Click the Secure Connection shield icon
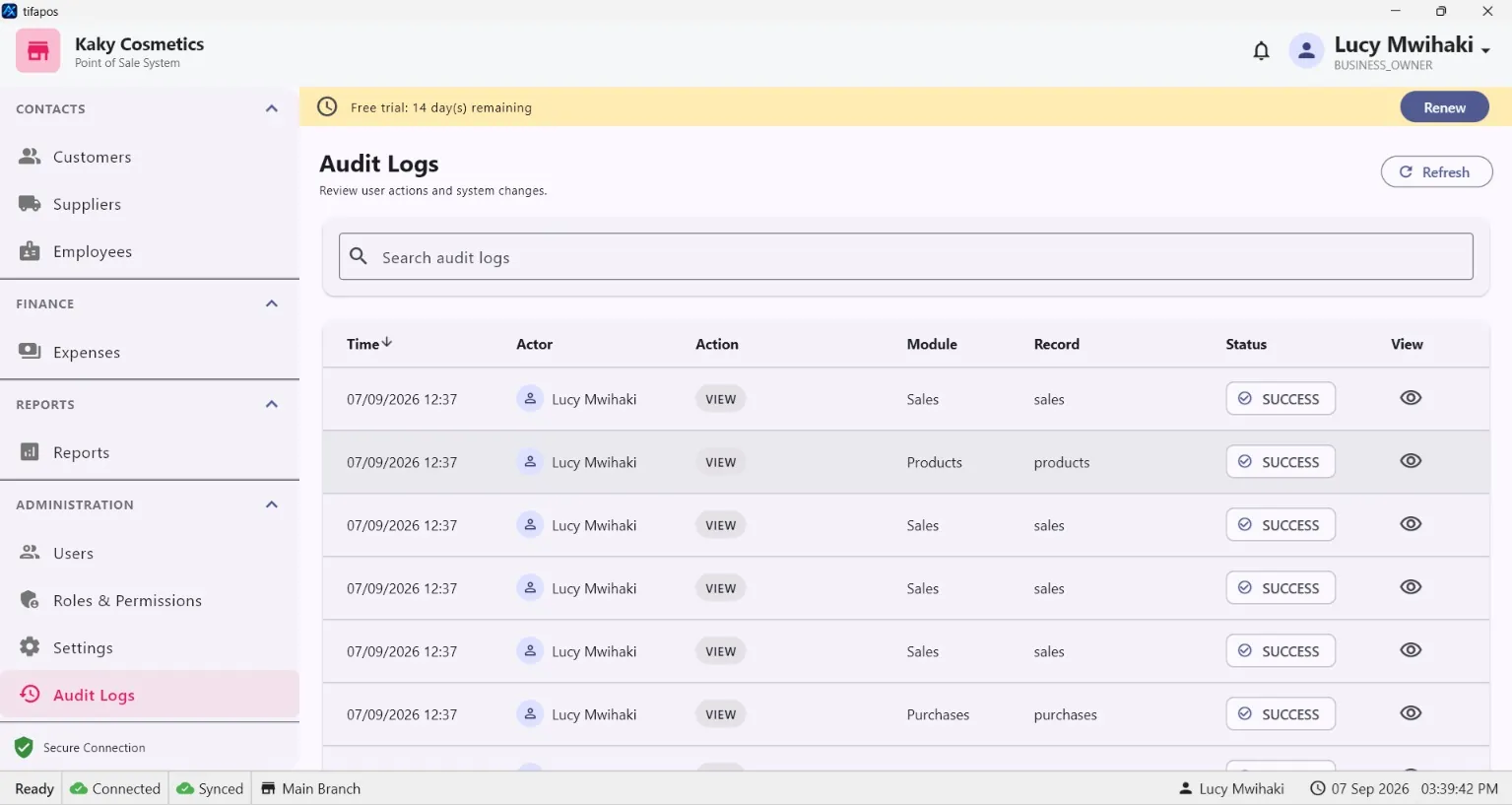Image resolution: width=1512 pixels, height=805 pixels. 25,748
